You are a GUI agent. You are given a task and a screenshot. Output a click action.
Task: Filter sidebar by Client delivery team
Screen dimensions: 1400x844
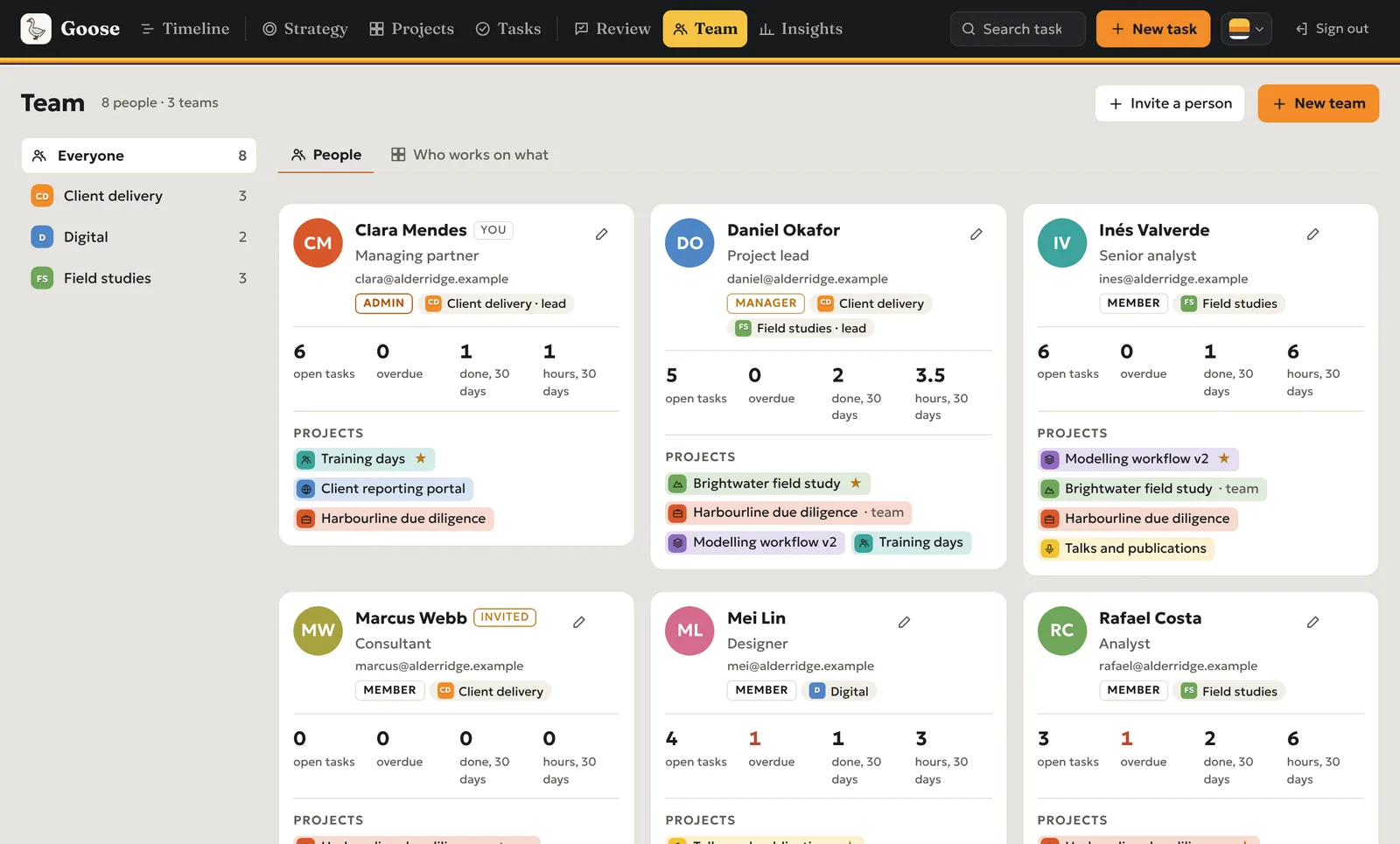139,196
